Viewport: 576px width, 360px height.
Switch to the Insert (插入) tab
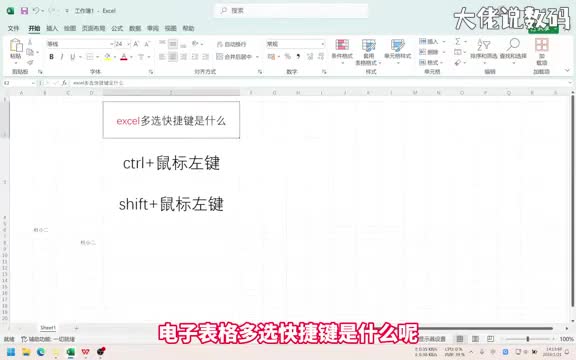[x=52, y=28]
